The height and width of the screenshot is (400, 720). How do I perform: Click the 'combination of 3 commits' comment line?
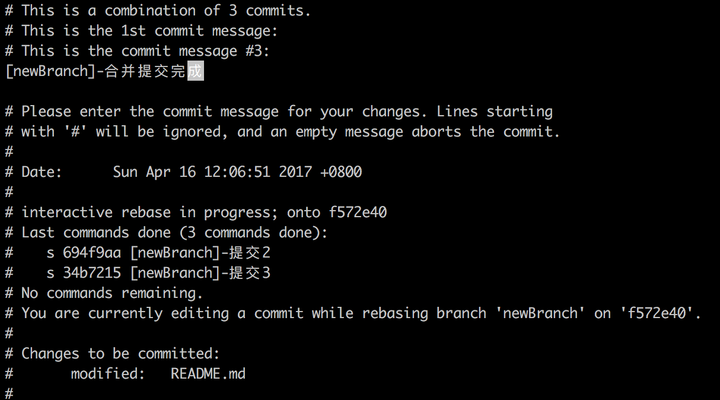[158, 11]
